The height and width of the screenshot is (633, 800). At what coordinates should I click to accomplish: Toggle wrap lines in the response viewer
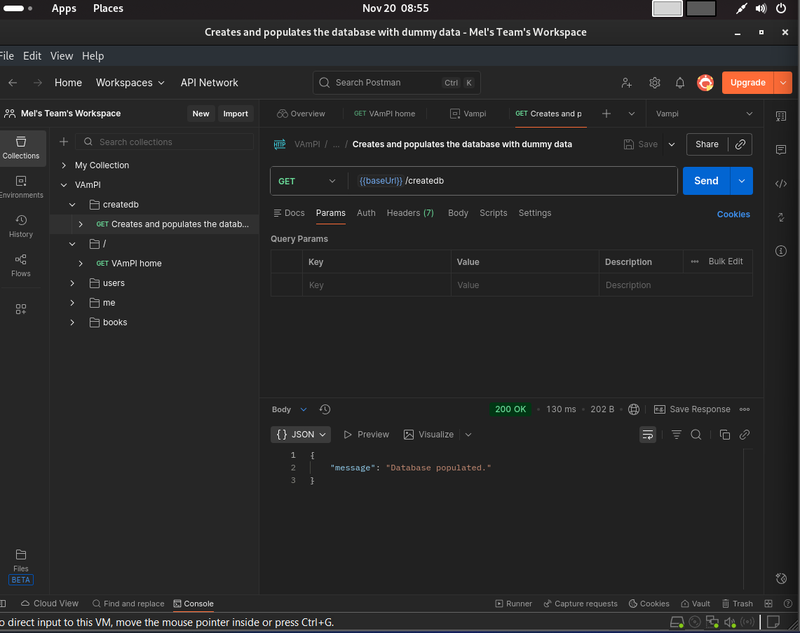coord(648,434)
